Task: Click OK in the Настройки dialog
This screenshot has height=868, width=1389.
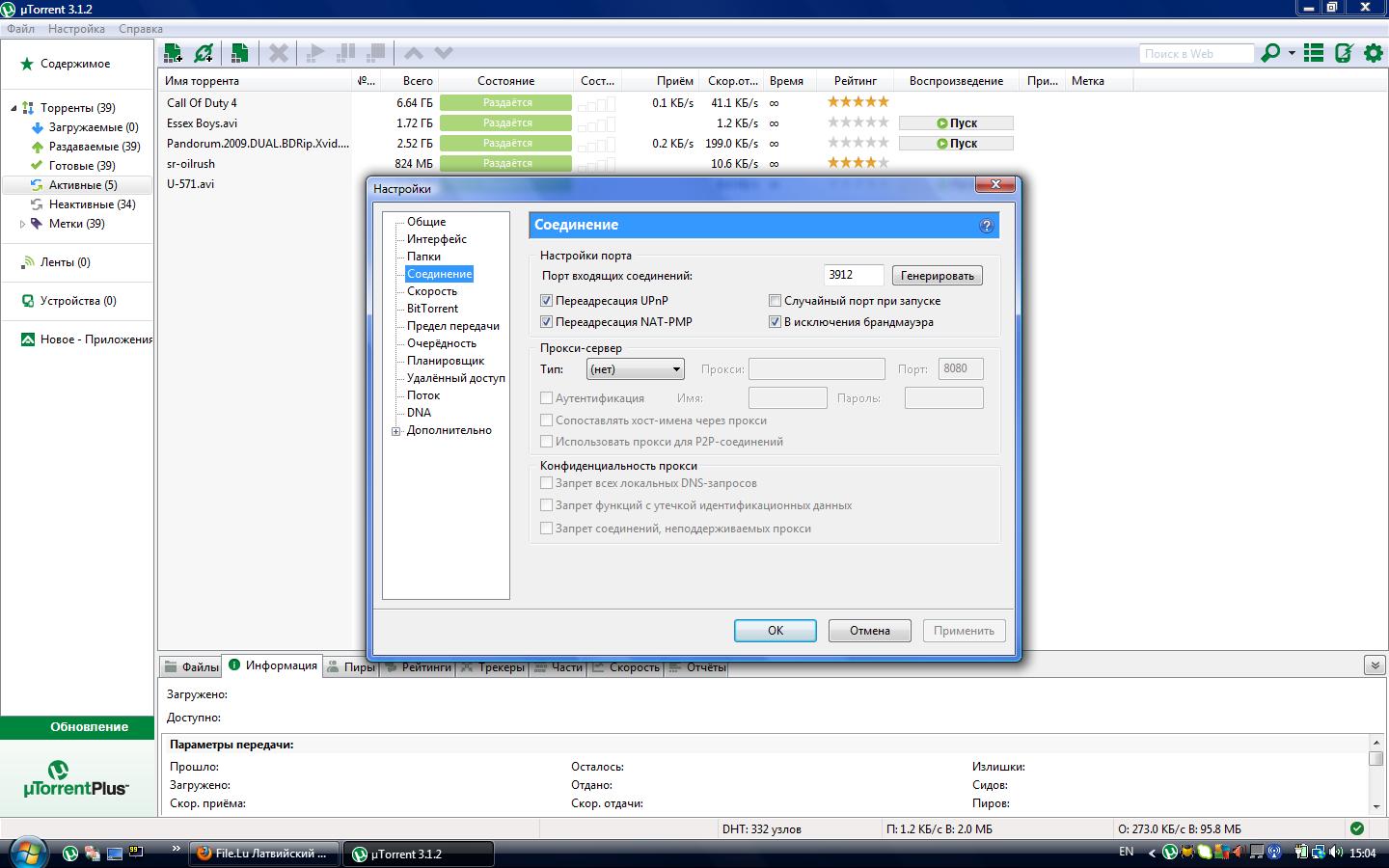Action: 776,631
